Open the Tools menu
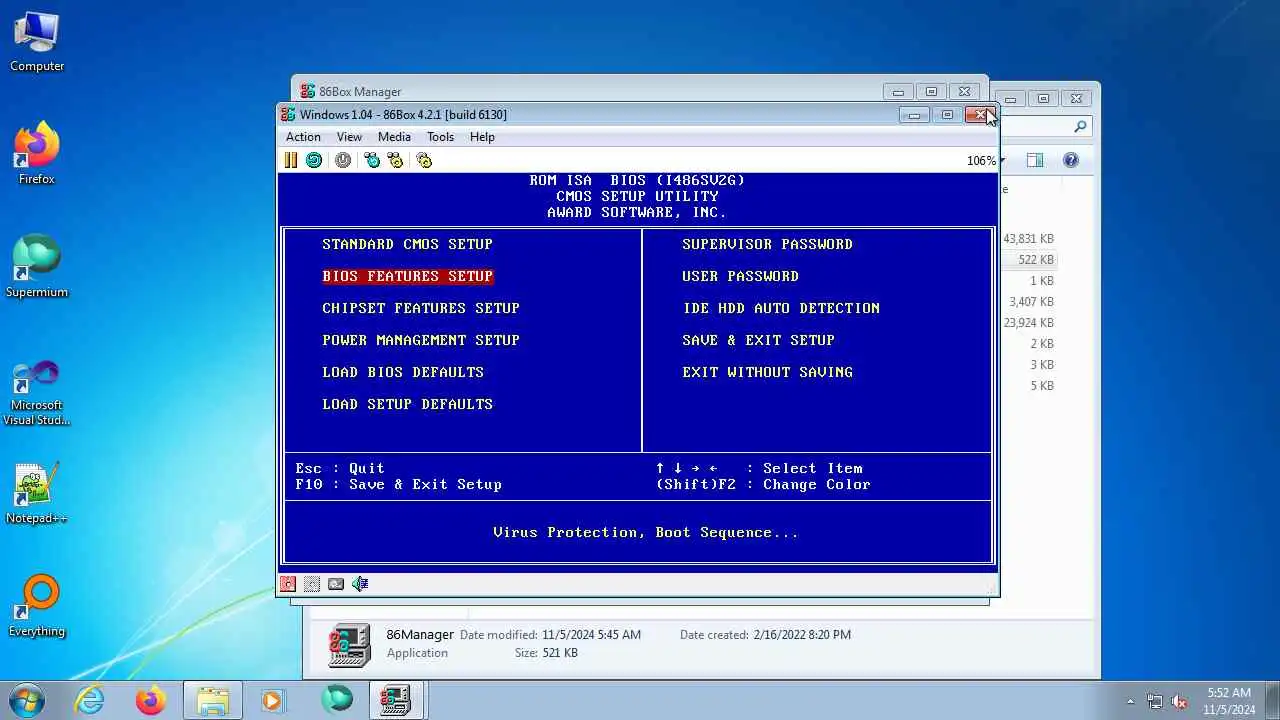Viewport: 1280px width, 720px height. pos(440,137)
